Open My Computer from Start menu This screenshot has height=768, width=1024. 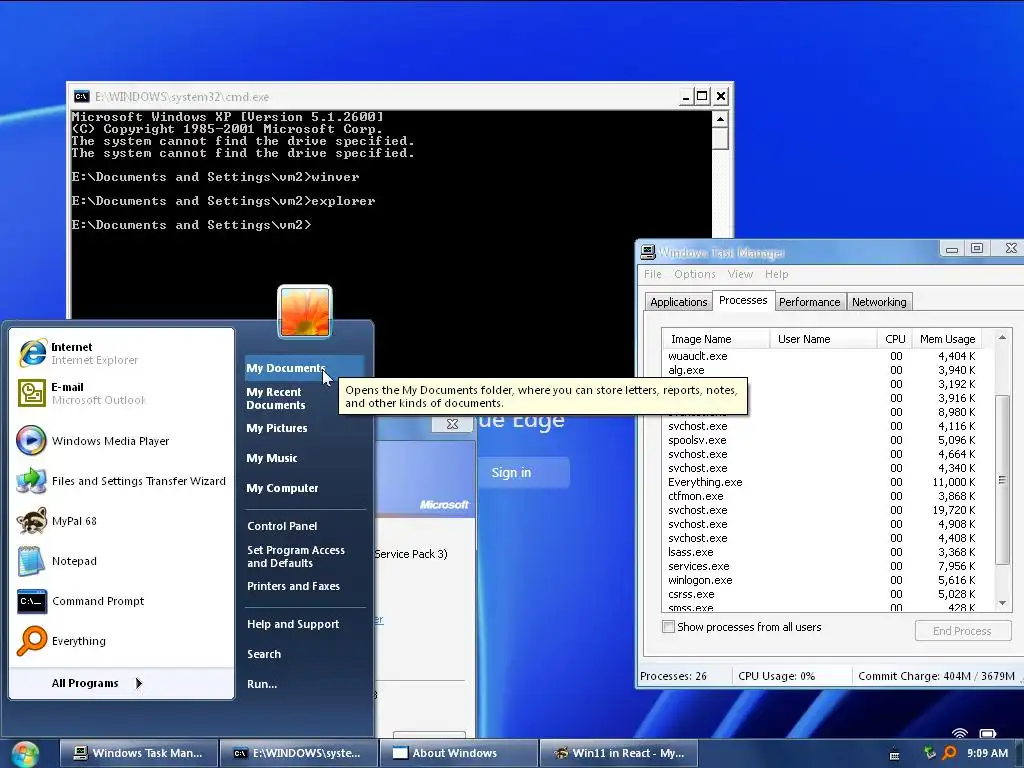click(304, 488)
